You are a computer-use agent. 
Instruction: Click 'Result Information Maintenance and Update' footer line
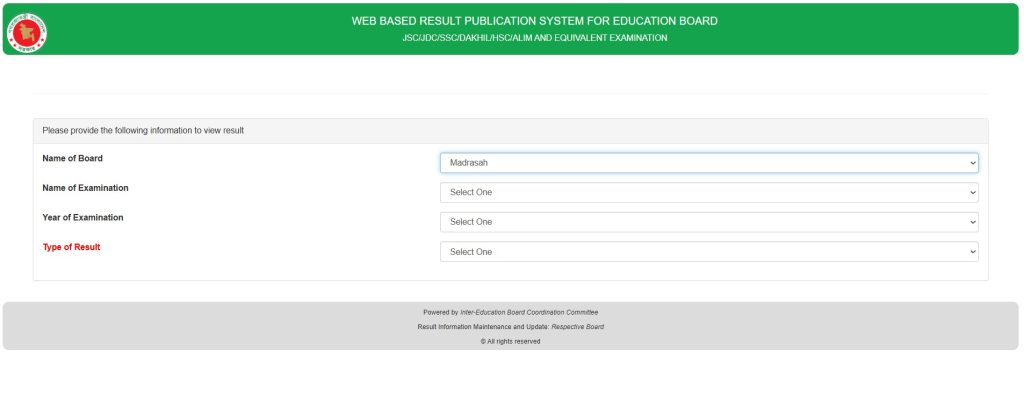[x=511, y=327]
